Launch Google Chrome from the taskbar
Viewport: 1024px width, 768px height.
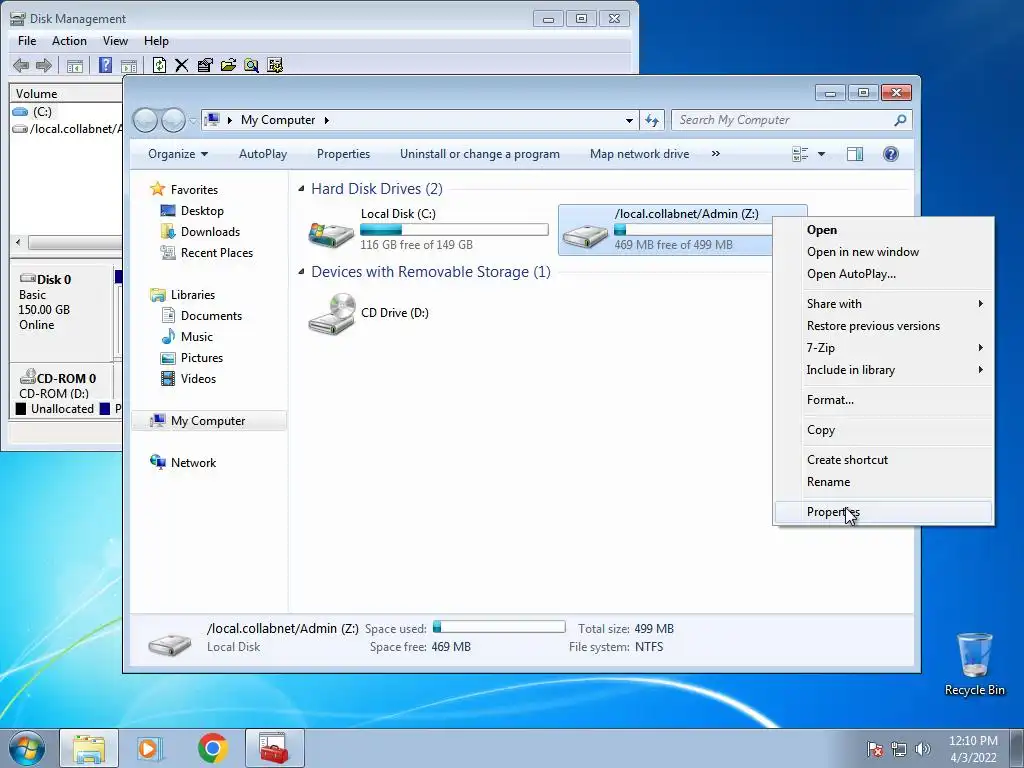click(x=212, y=748)
